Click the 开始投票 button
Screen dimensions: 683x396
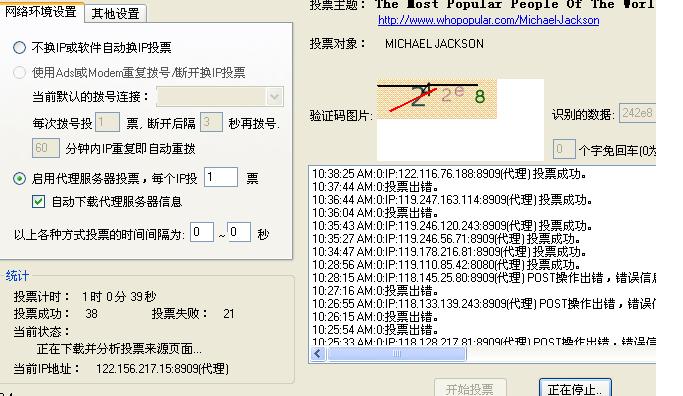470,388
